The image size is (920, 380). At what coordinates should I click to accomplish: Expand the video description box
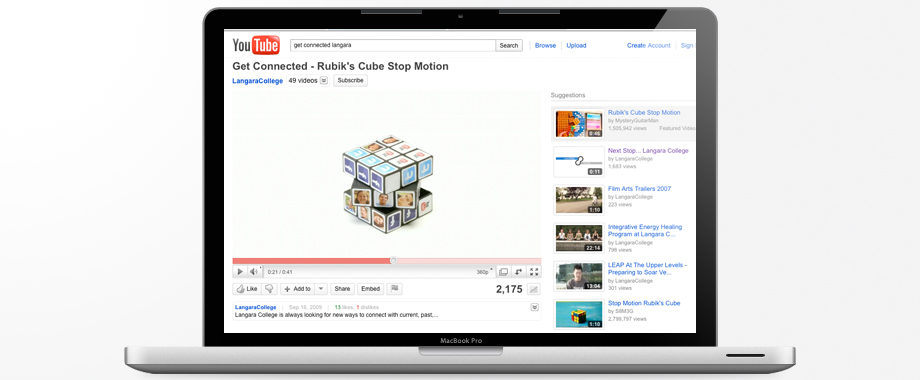534,307
